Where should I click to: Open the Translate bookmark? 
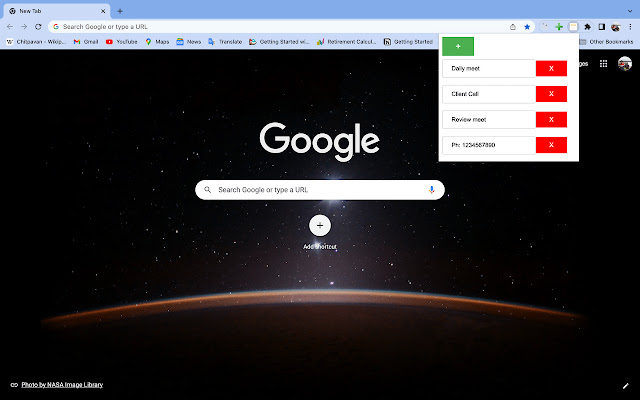click(x=225, y=42)
